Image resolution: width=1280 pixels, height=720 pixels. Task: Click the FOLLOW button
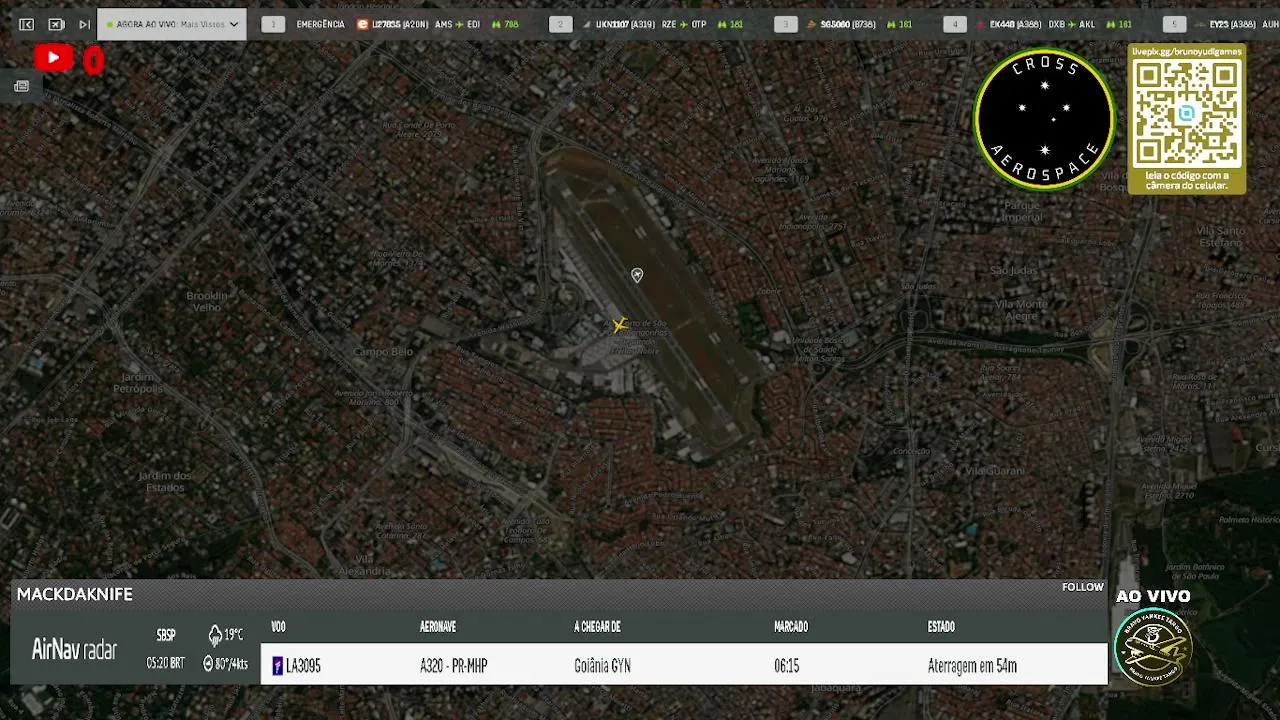coord(1083,587)
